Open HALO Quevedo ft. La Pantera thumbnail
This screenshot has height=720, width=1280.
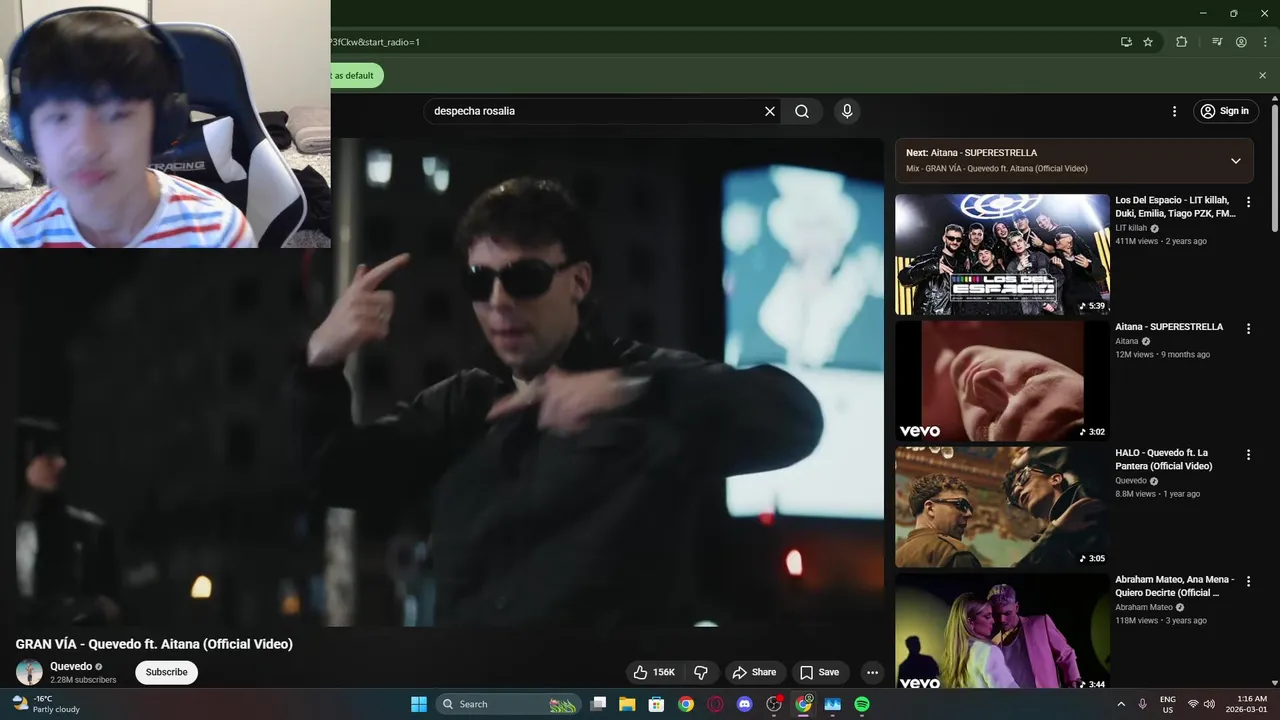pyautogui.click(x=1002, y=507)
